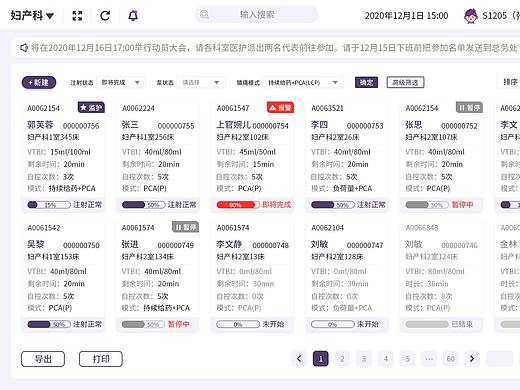The image size is (520, 390).
Task: Click the 15% progress bar on 郭芙蓉 card
Action: 49,205
